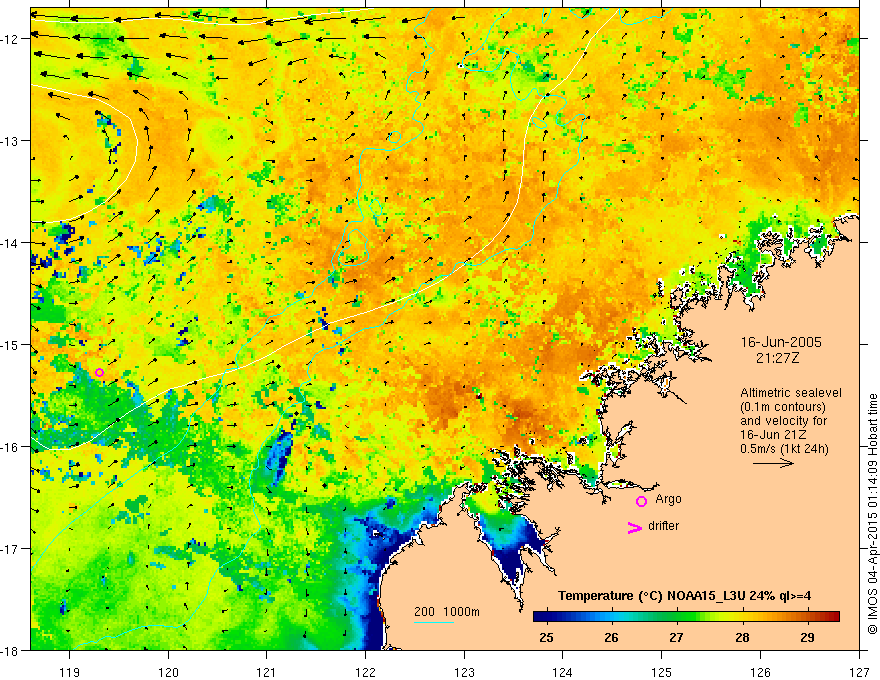Click the color bar tick label 28
880x680 pixels.
pos(742,637)
